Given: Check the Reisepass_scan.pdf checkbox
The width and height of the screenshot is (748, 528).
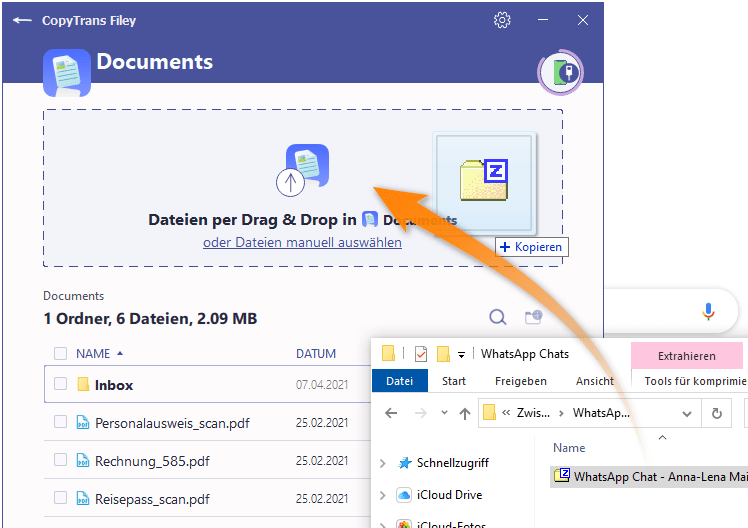Looking at the screenshot, I should point(60,498).
